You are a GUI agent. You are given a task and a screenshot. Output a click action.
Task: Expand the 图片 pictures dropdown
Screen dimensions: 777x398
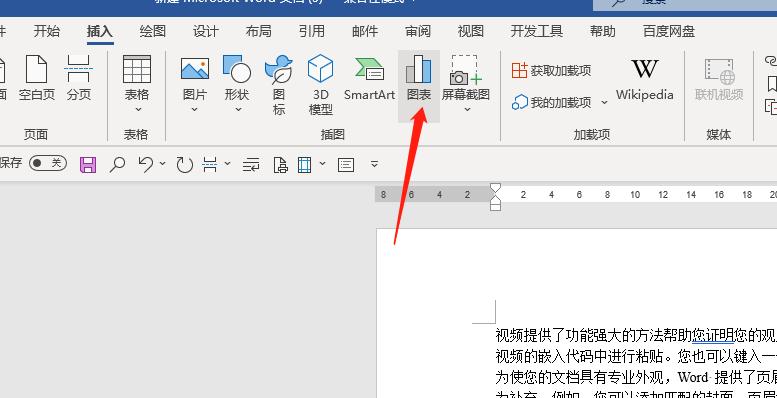[x=194, y=85]
